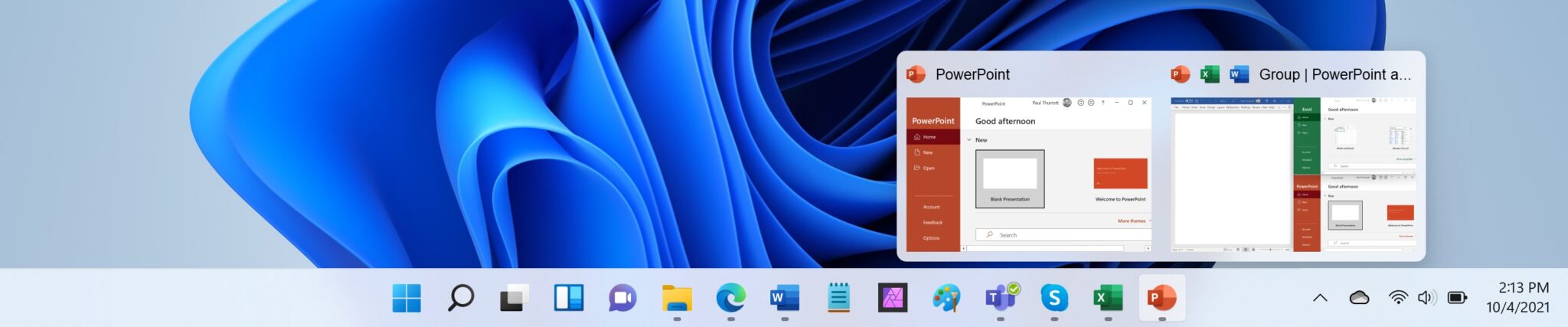1568x327 pixels.
Task: Open Skype from the taskbar
Action: (1054, 298)
